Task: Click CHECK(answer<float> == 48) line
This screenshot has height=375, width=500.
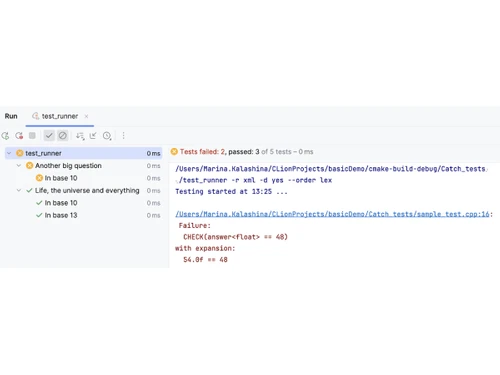Action: point(235,237)
